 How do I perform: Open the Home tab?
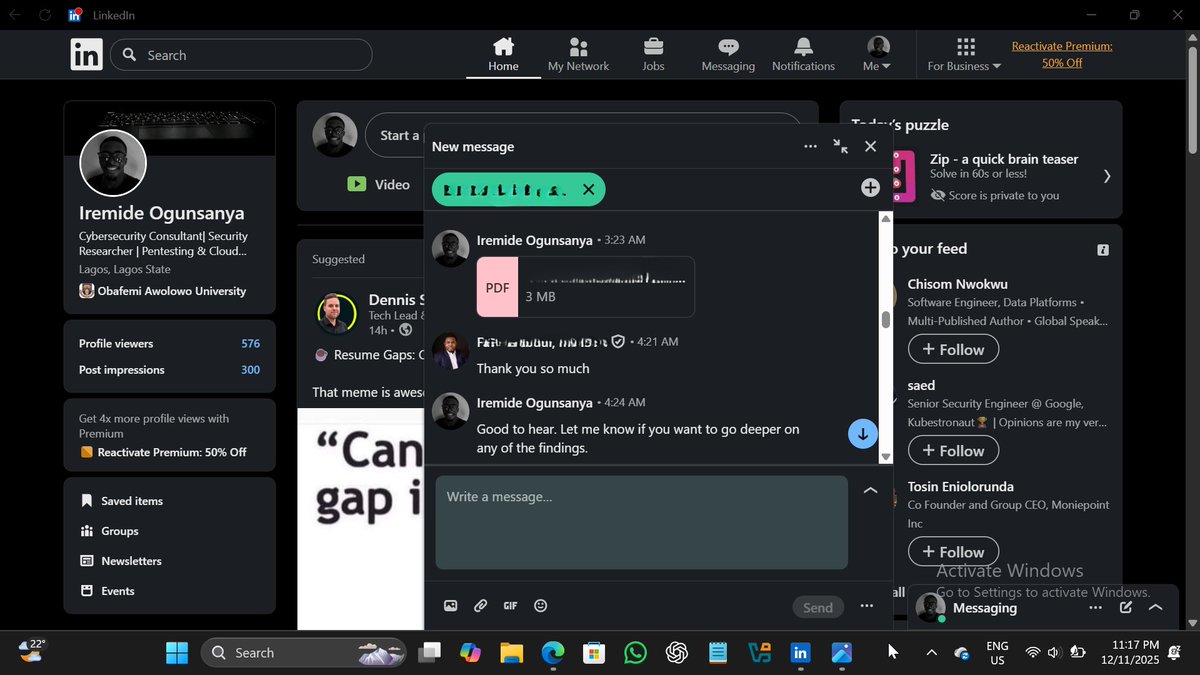click(503, 54)
